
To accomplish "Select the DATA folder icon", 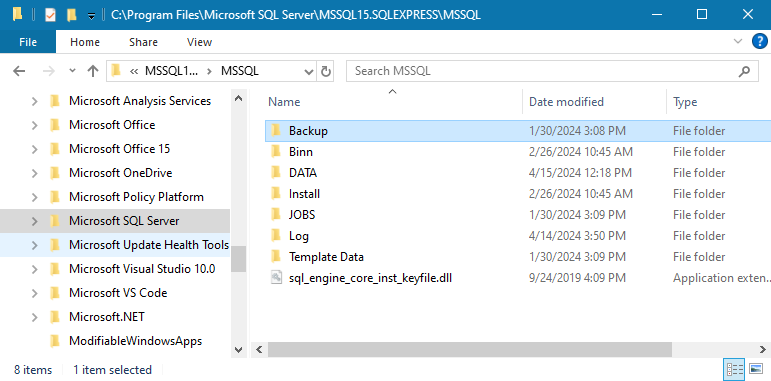I will pyautogui.click(x=276, y=173).
